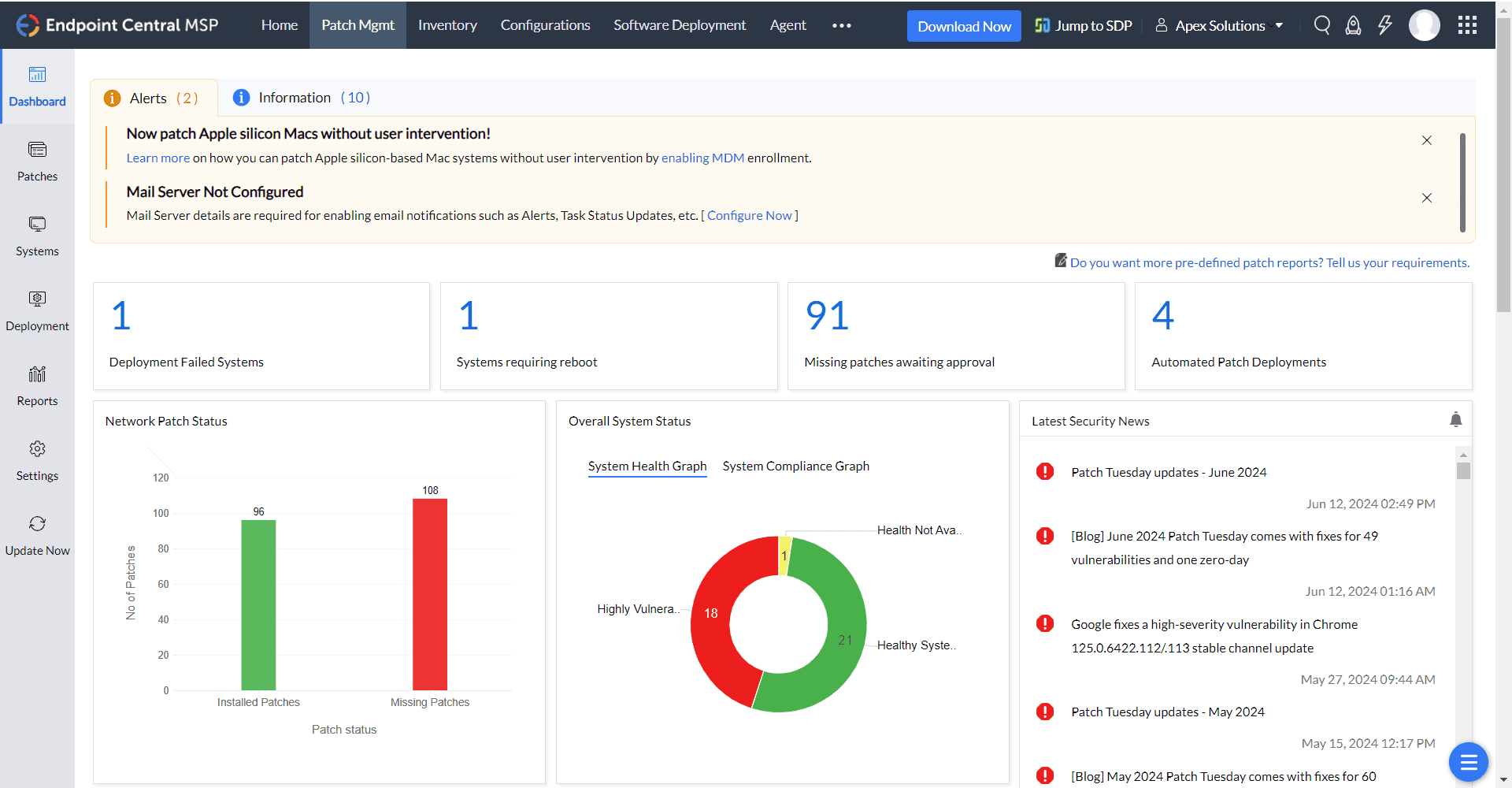
Task: Click the Configure Now link
Action: 750,215
